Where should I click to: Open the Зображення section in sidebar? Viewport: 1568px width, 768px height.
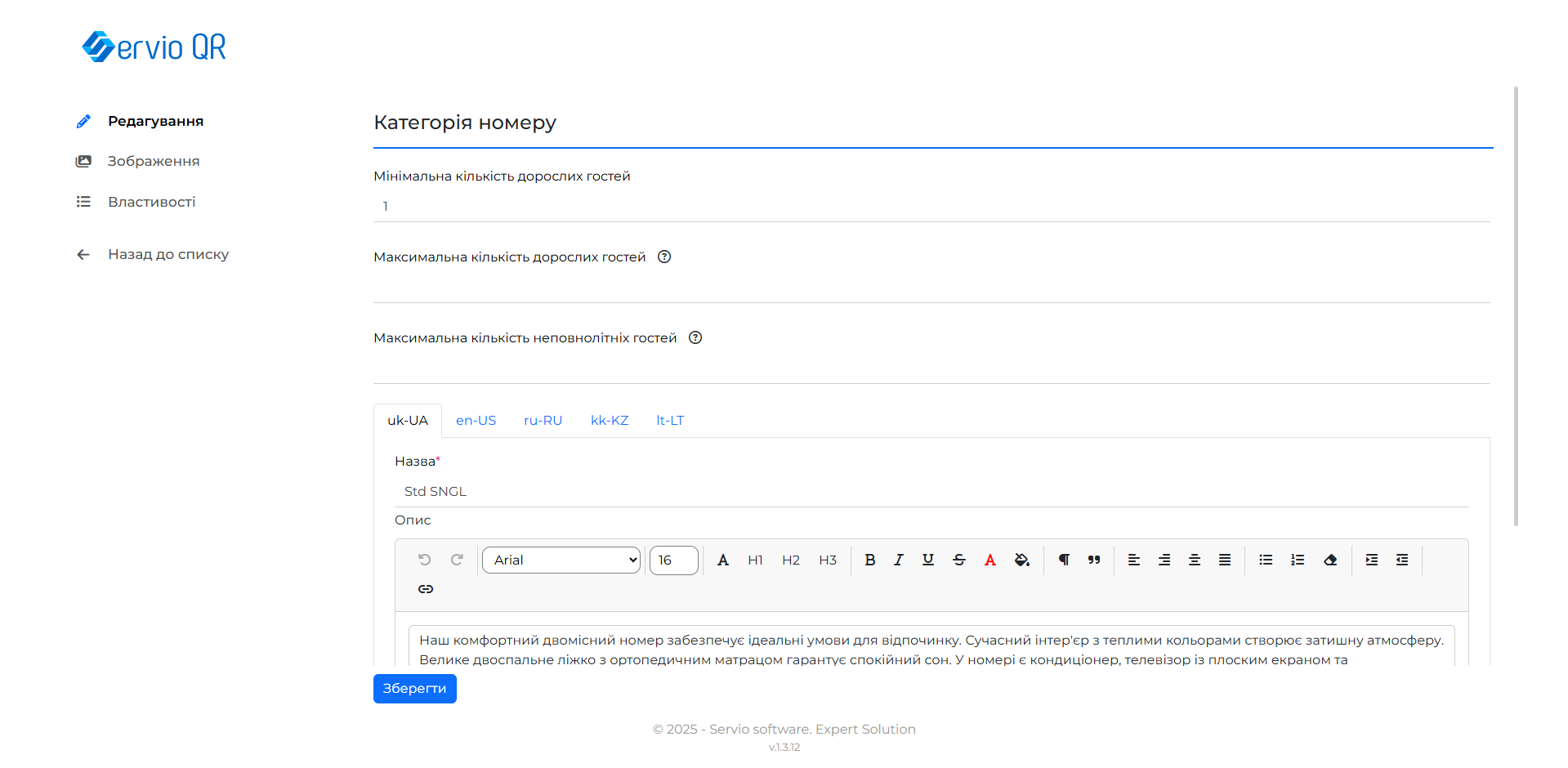point(154,161)
